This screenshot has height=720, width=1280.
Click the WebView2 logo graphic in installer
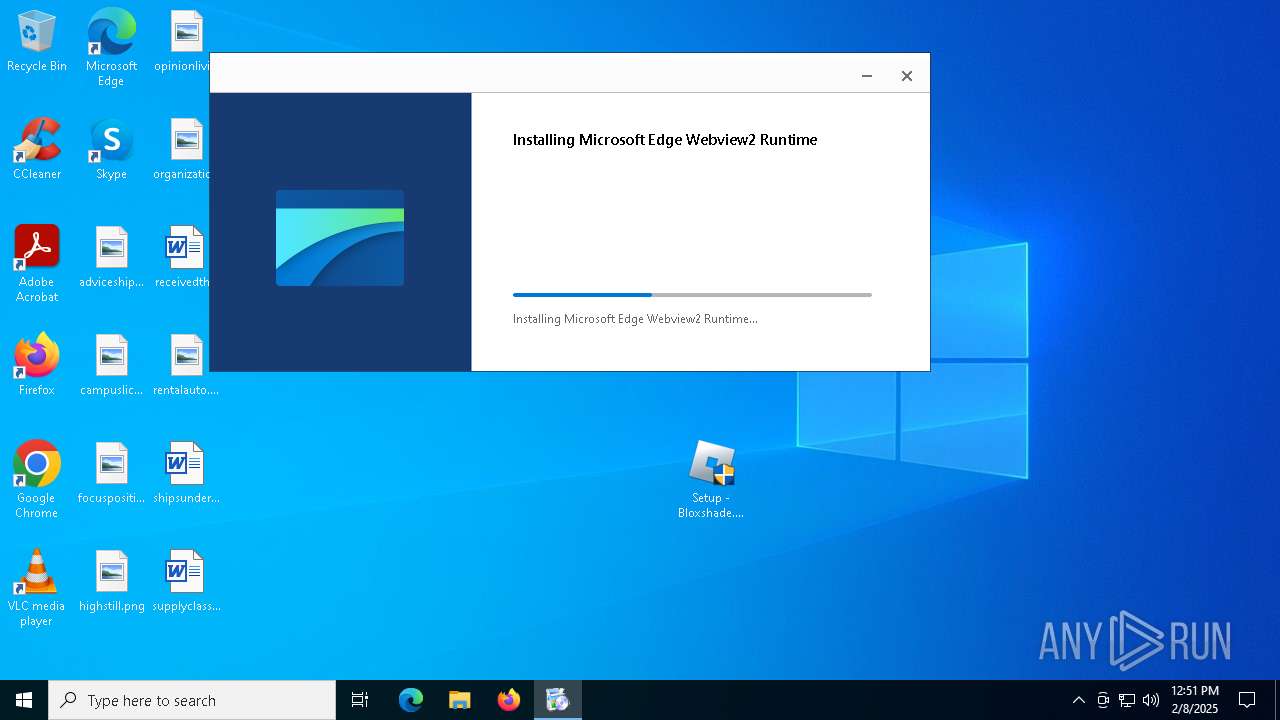click(340, 238)
